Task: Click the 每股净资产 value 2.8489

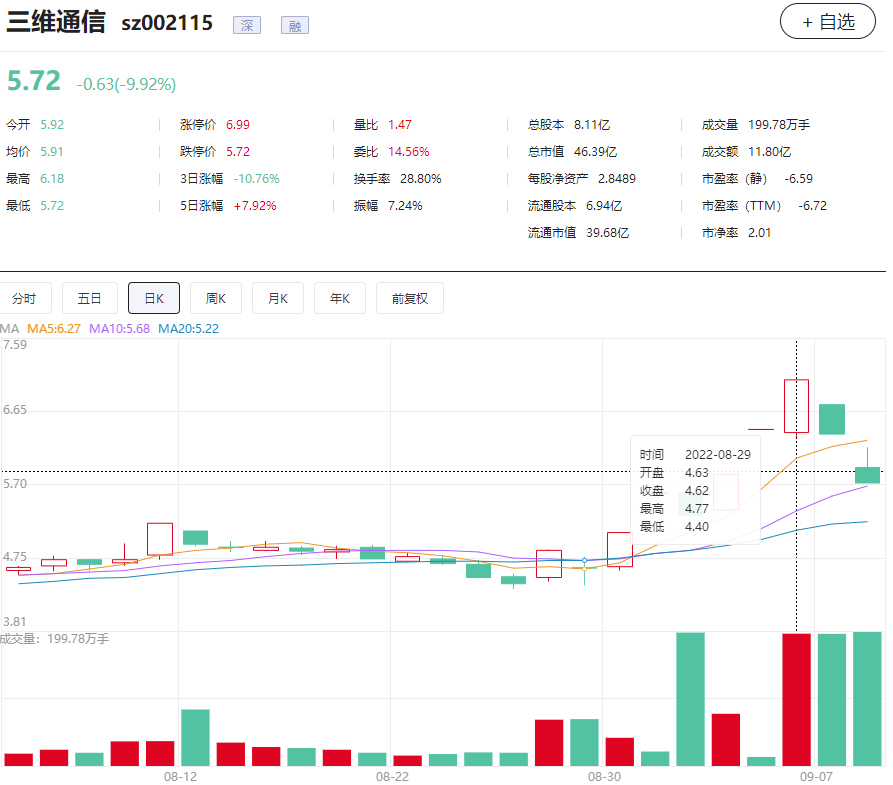Action: coord(617,179)
